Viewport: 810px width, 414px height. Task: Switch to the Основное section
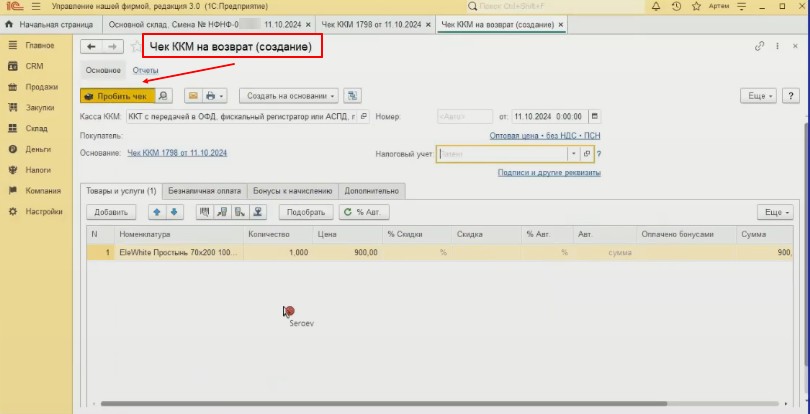[x=103, y=70]
